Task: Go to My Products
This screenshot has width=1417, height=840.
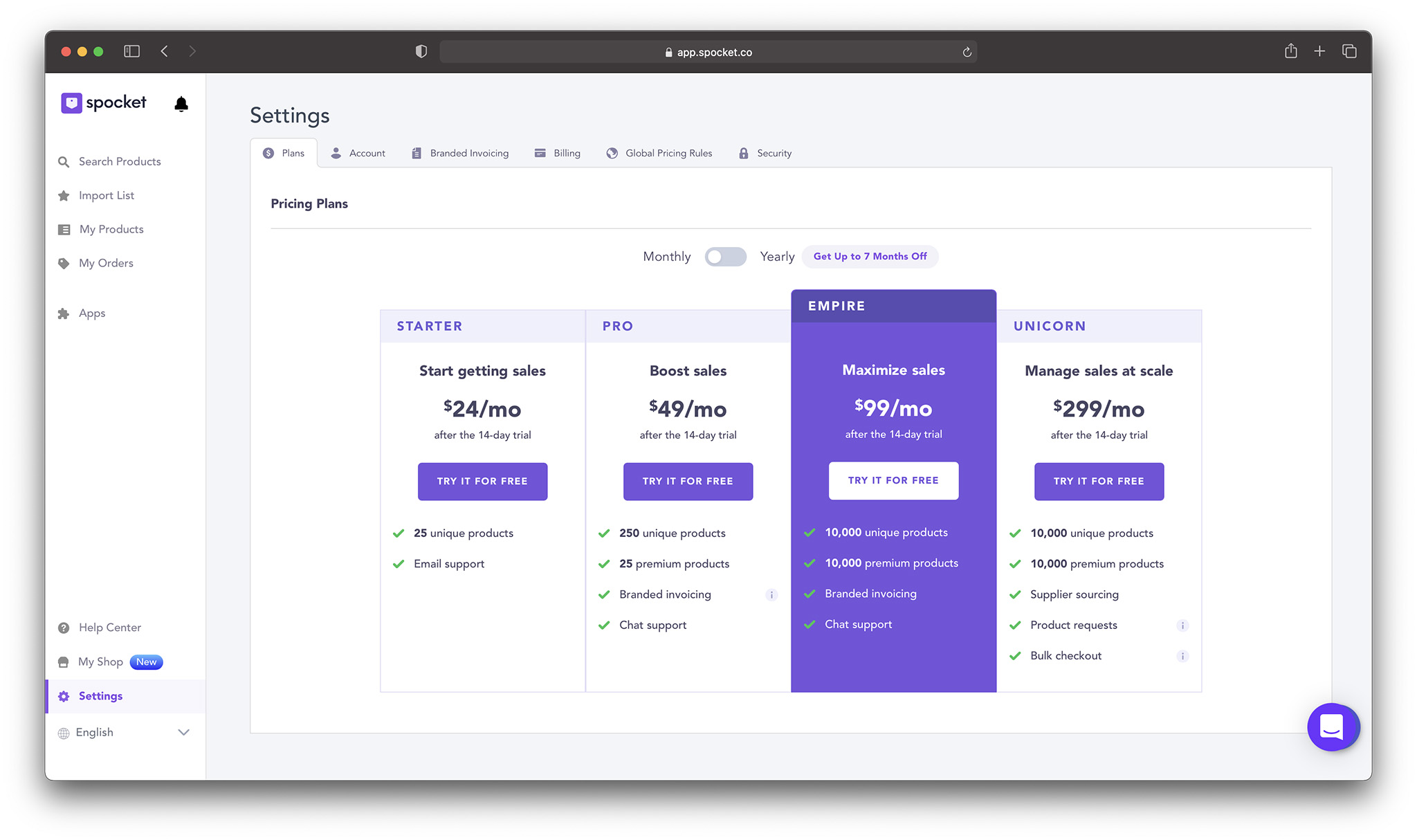Action: (x=111, y=229)
